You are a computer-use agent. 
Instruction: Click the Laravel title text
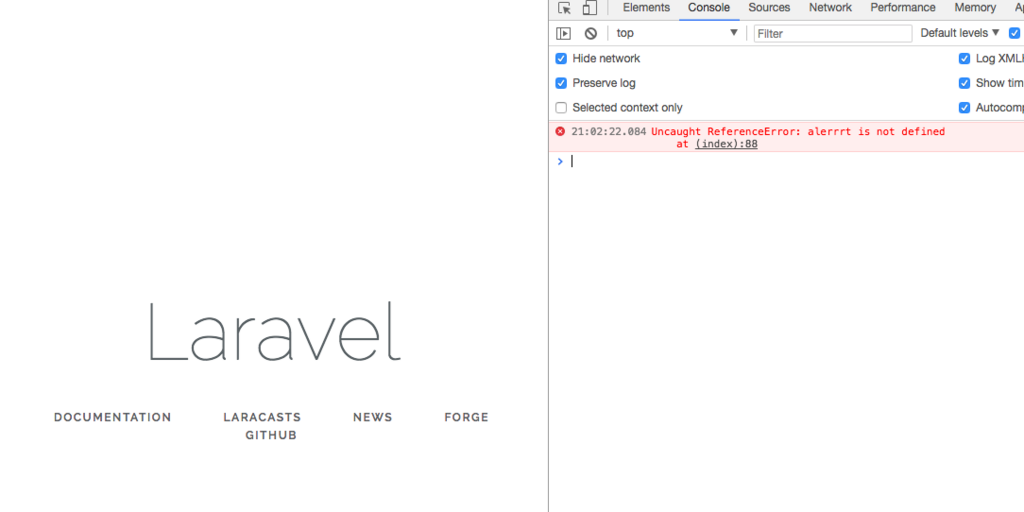274,331
